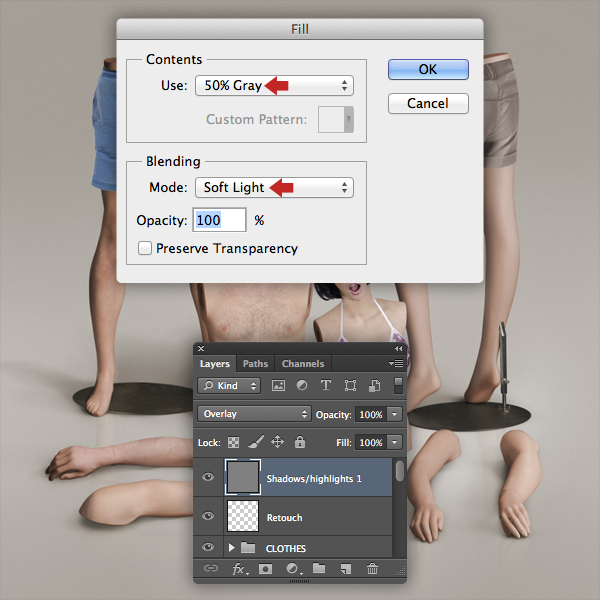The width and height of the screenshot is (600, 600).
Task: Select the CLOTHES group folder icon
Action: 248,548
